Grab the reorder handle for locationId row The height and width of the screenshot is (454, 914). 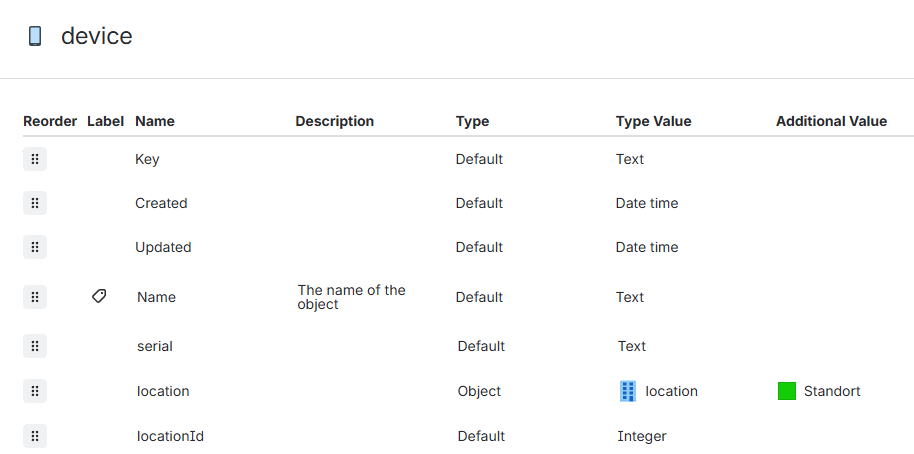(35, 436)
